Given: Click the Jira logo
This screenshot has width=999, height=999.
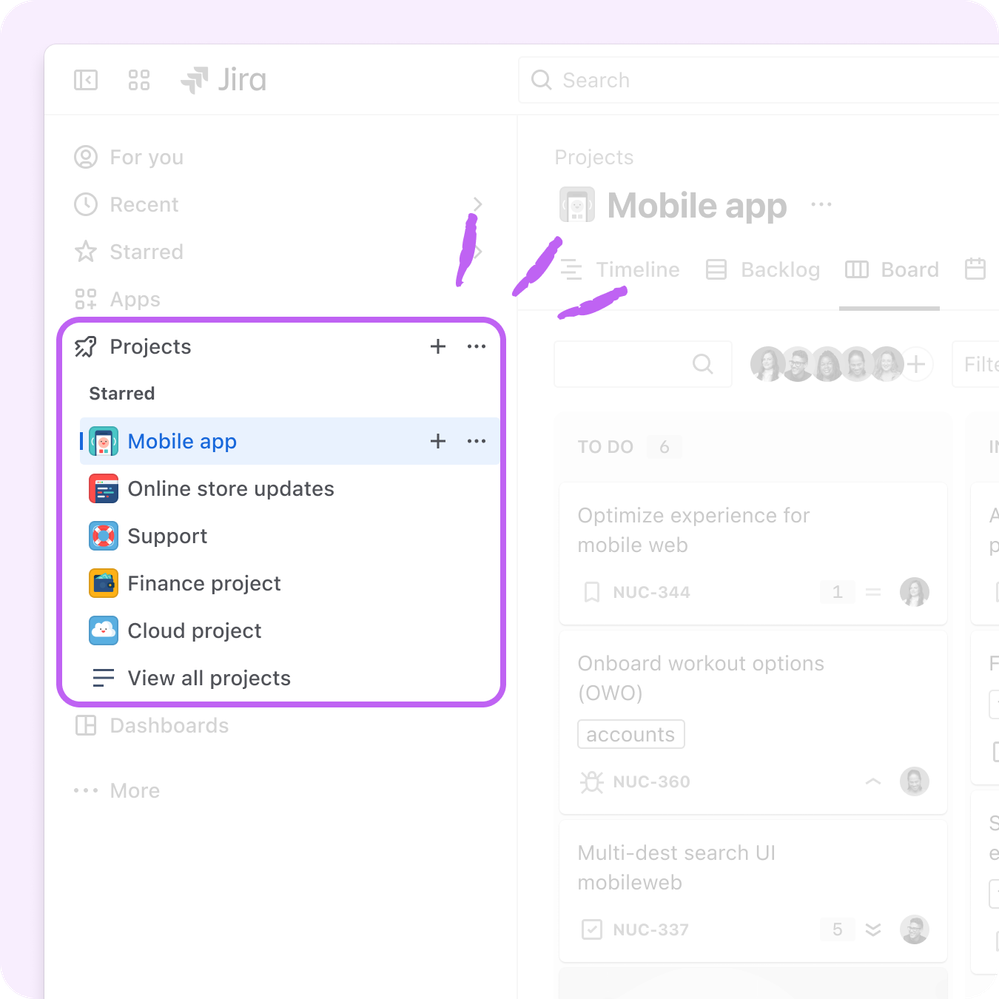Looking at the screenshot, I should point(224,80).
